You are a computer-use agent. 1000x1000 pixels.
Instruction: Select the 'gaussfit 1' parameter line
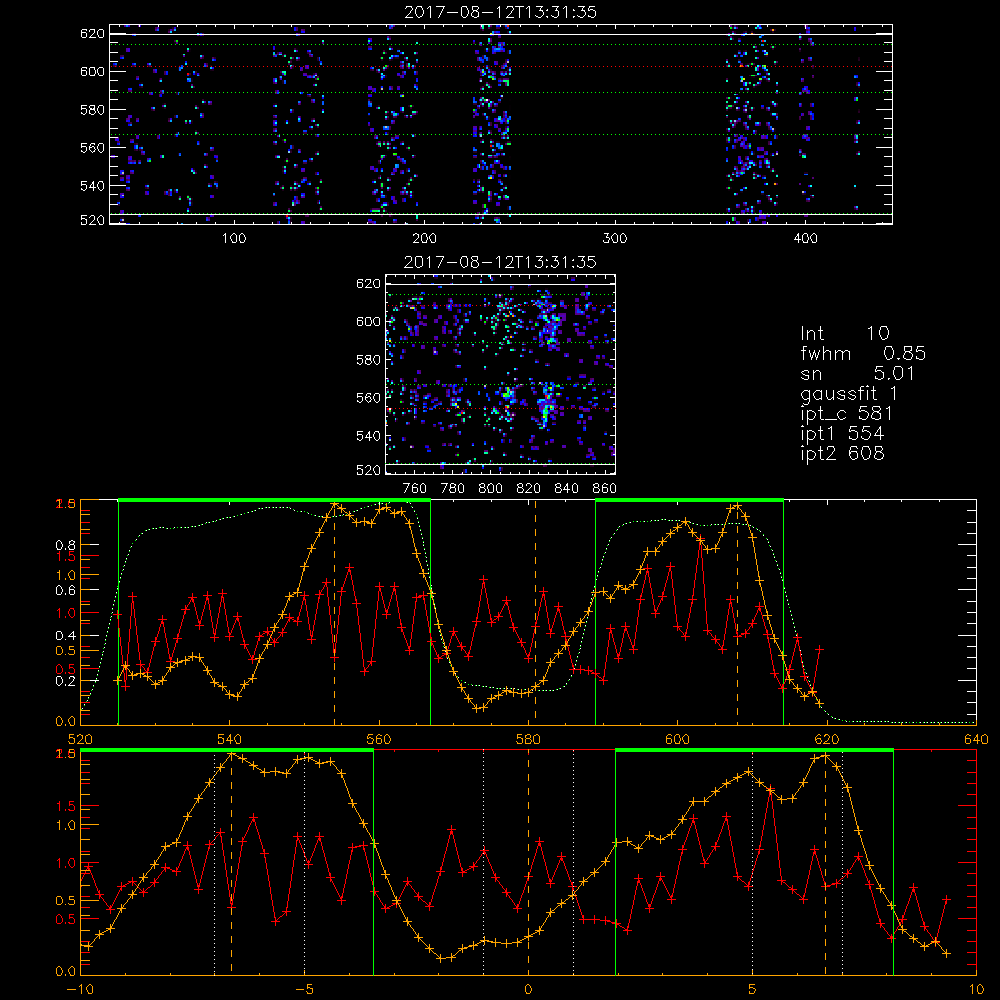pyautogui.click(x=849, y=393)
